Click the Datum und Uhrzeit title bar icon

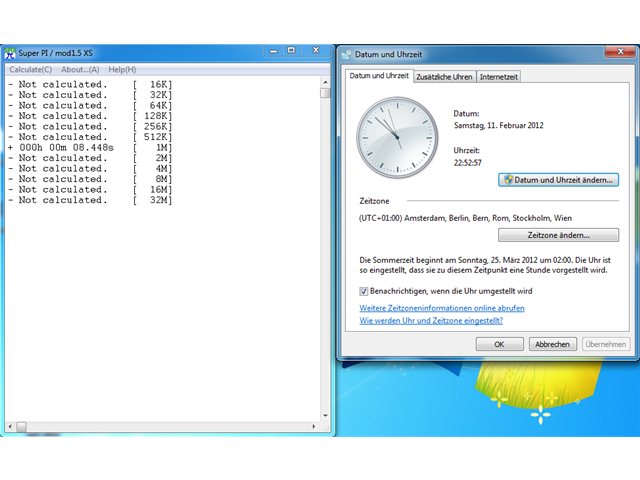click(x=346, y=54)
